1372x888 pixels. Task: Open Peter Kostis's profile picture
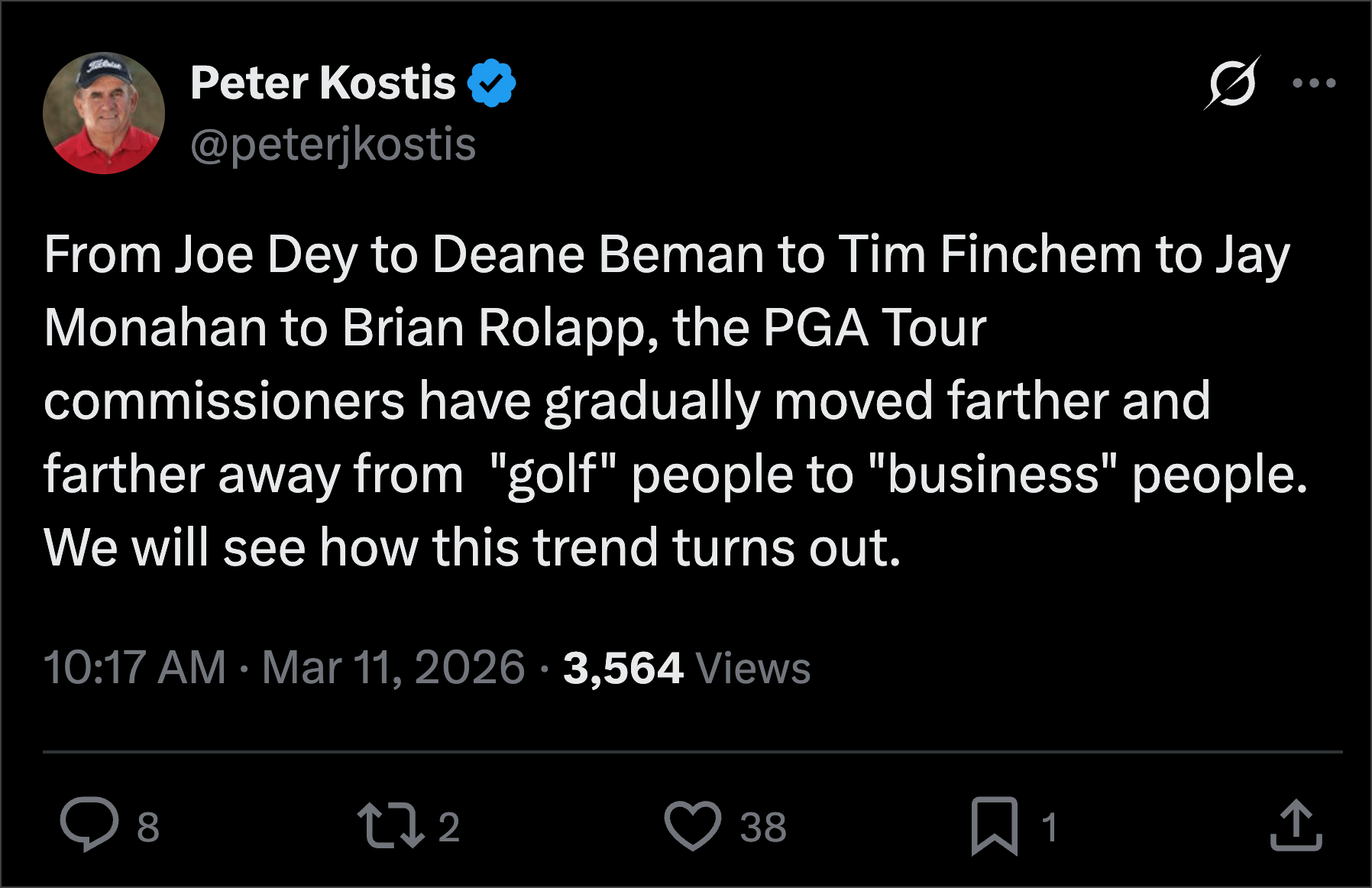click(x=104, y=113)
